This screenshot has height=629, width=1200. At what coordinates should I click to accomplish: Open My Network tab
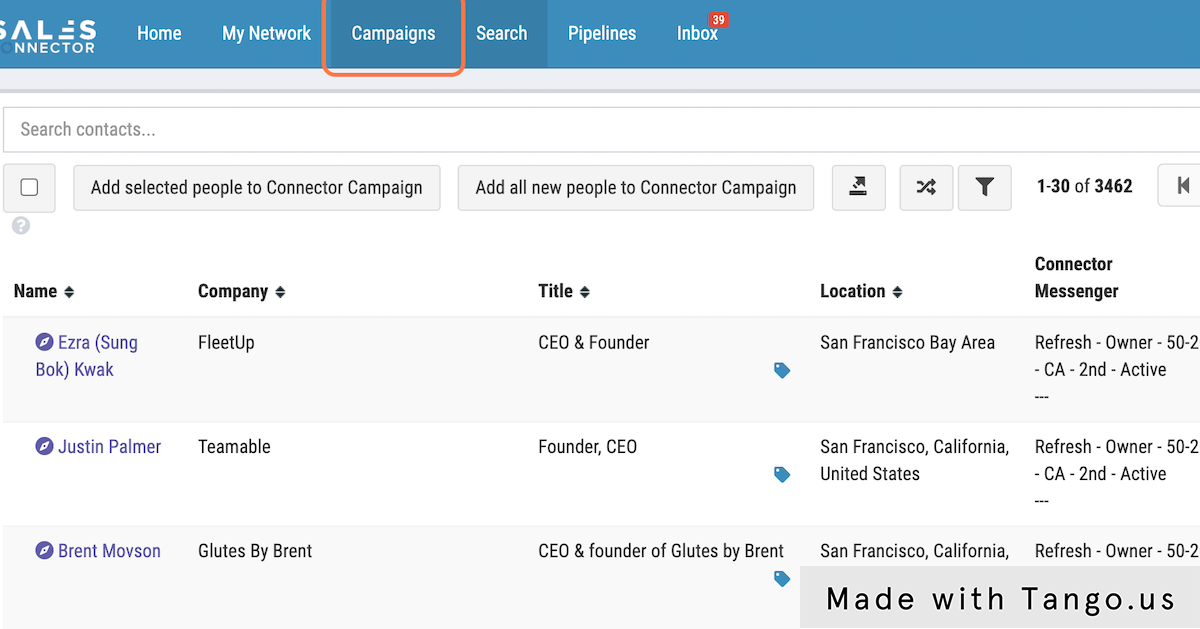tap(266, 34)
